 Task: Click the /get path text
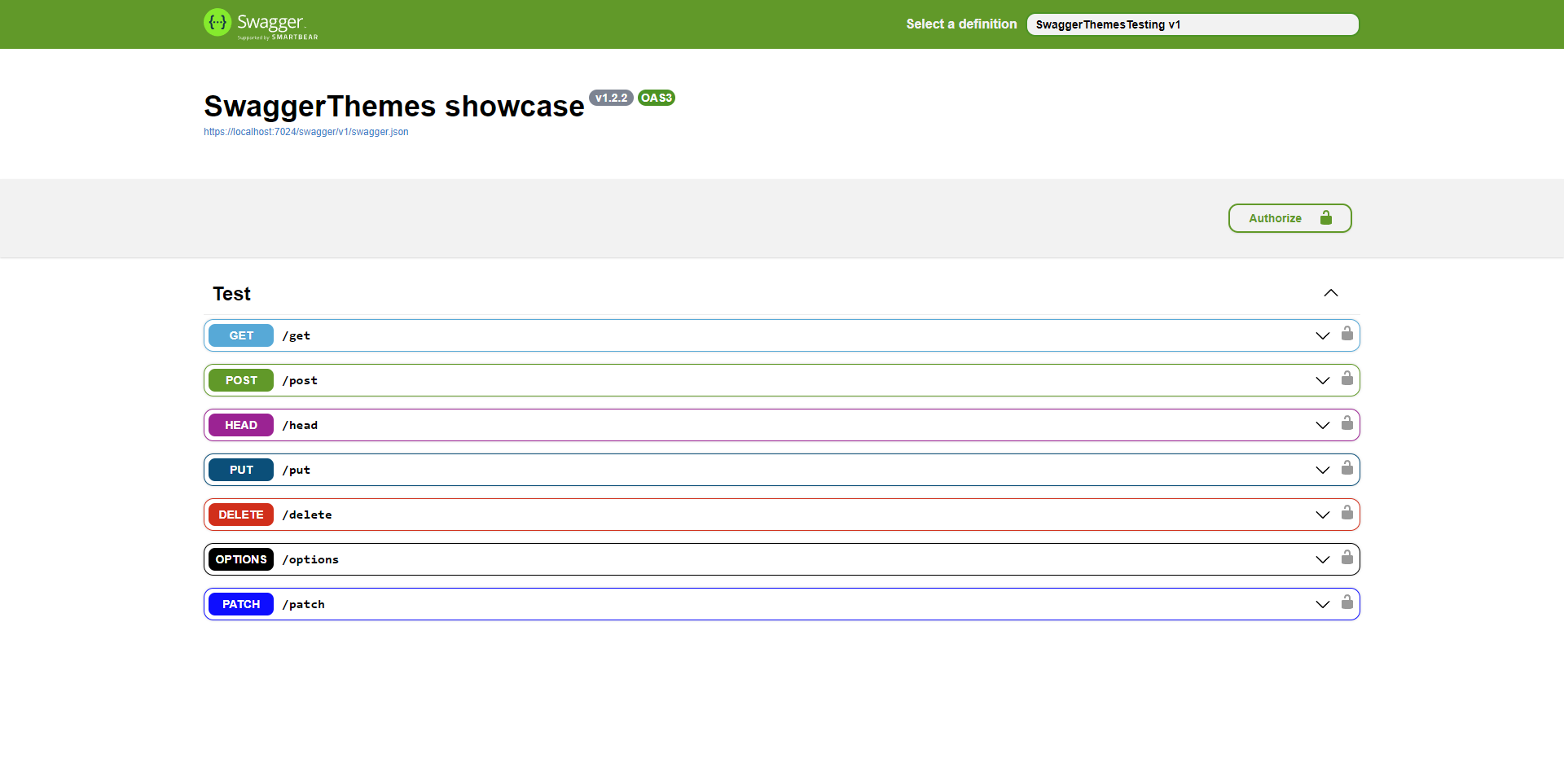click(297, 335)
